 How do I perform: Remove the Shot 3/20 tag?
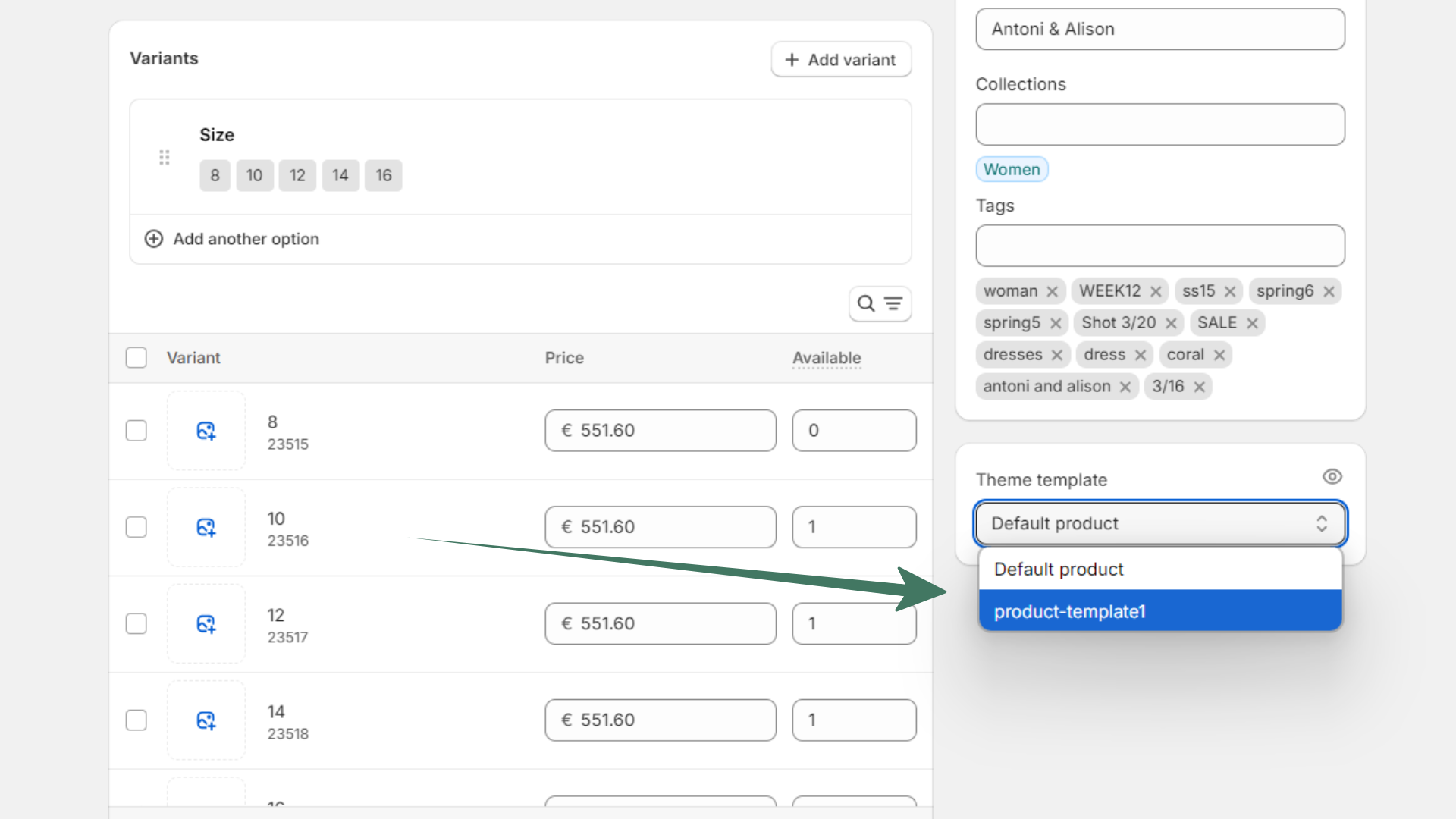[1171, 322]
